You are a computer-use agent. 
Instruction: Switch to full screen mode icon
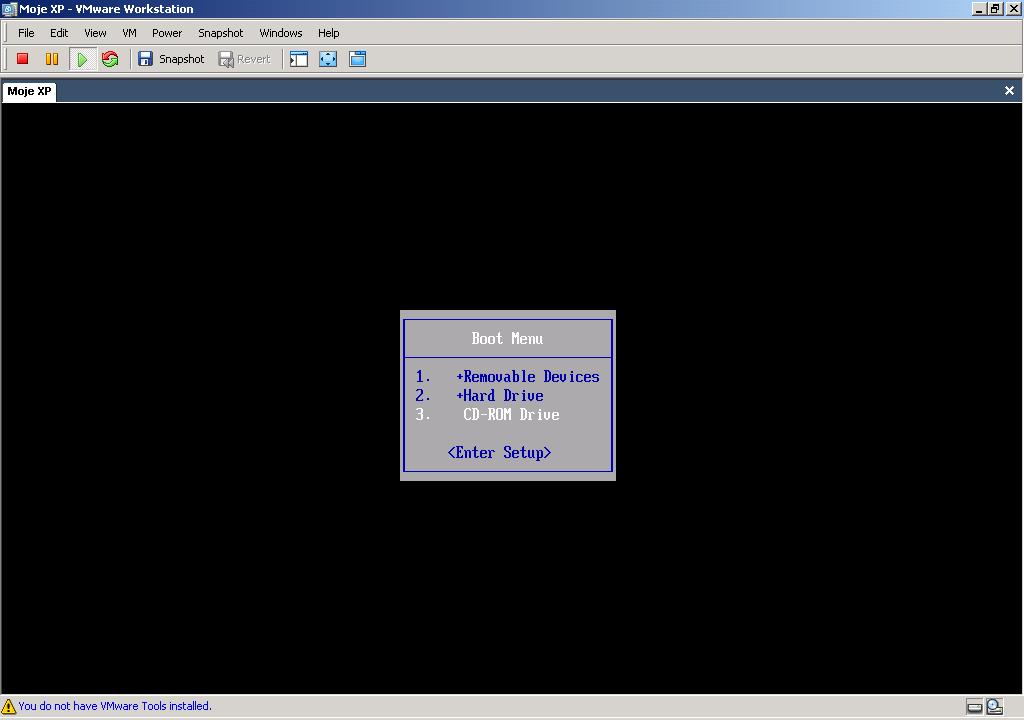(x=328, y=59)
